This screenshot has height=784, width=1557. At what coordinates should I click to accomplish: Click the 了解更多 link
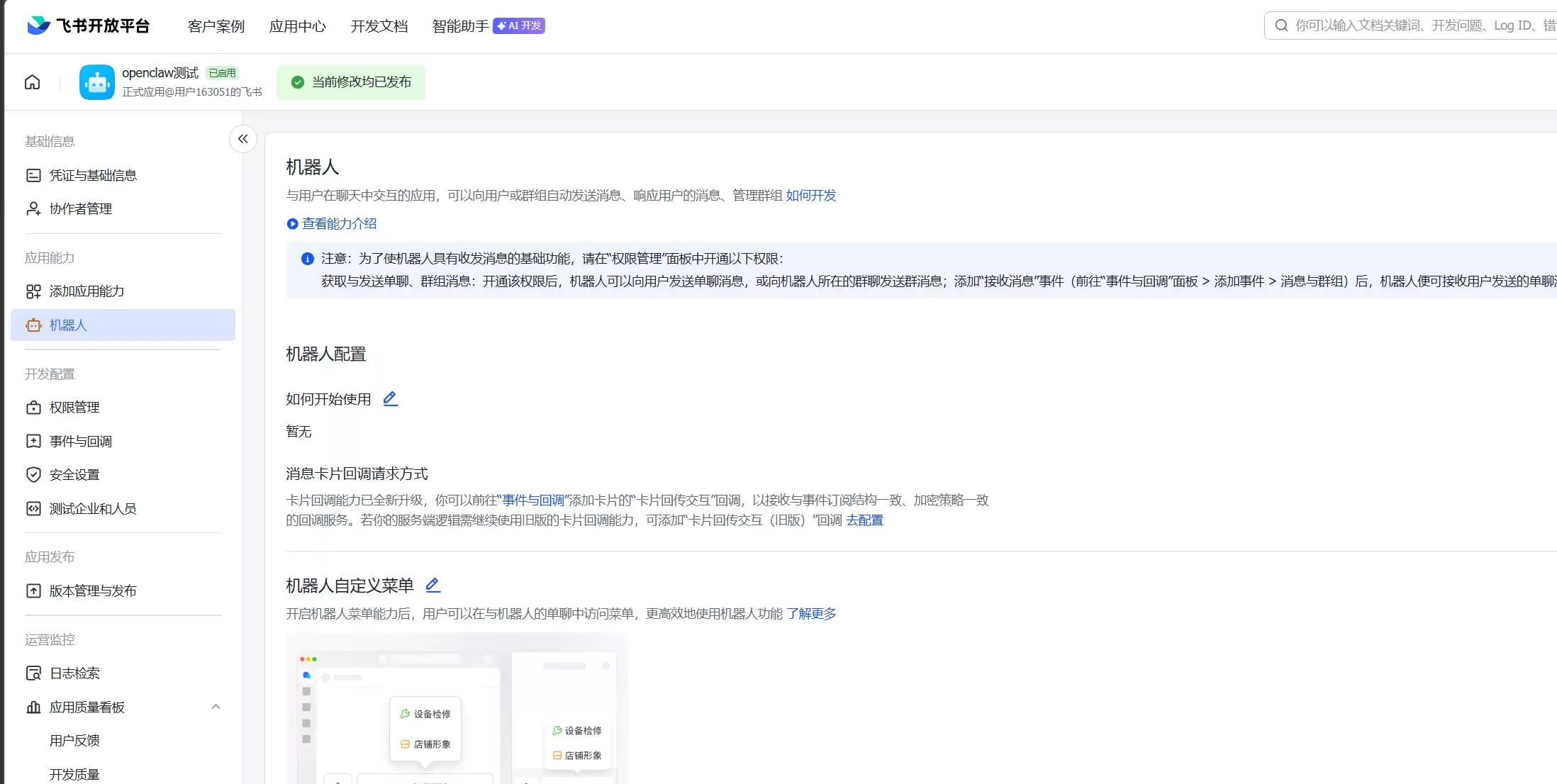pyautogui.click(x=811, y=614)
